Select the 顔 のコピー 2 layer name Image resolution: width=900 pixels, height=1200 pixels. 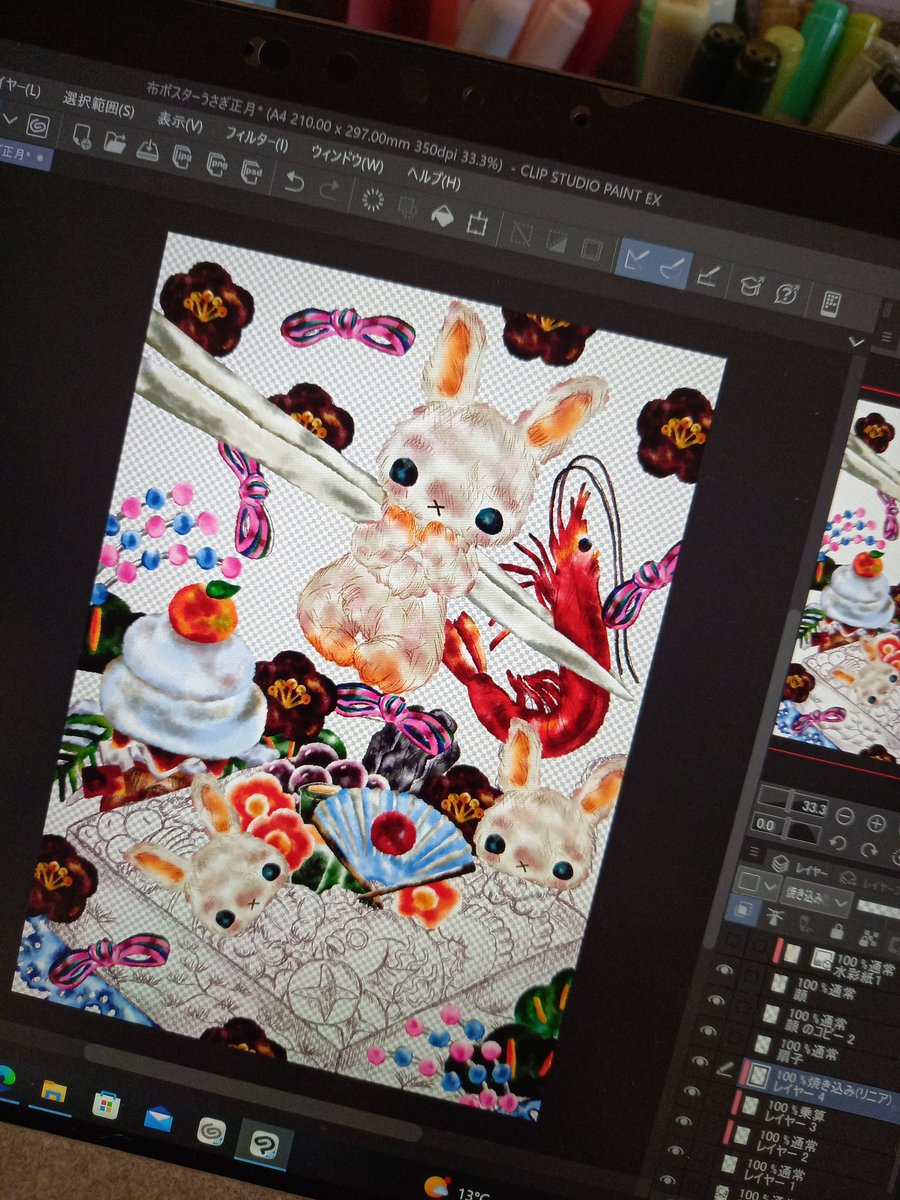click(x=818, y=1031)
